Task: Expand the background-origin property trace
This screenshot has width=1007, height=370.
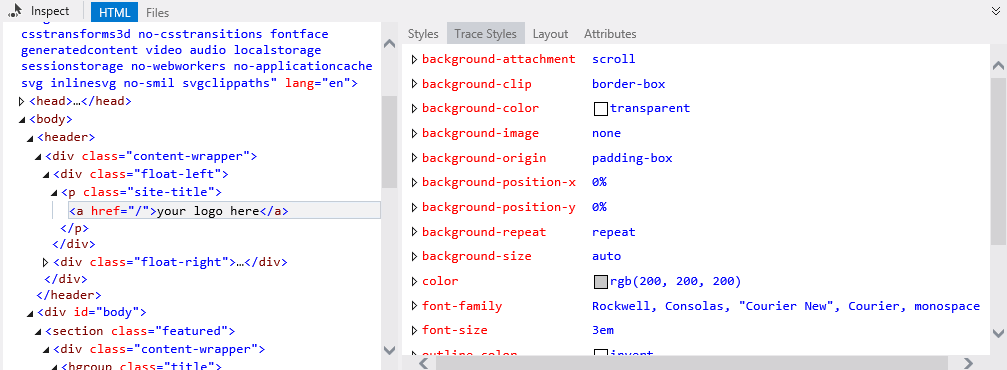Action: (414, 158)
